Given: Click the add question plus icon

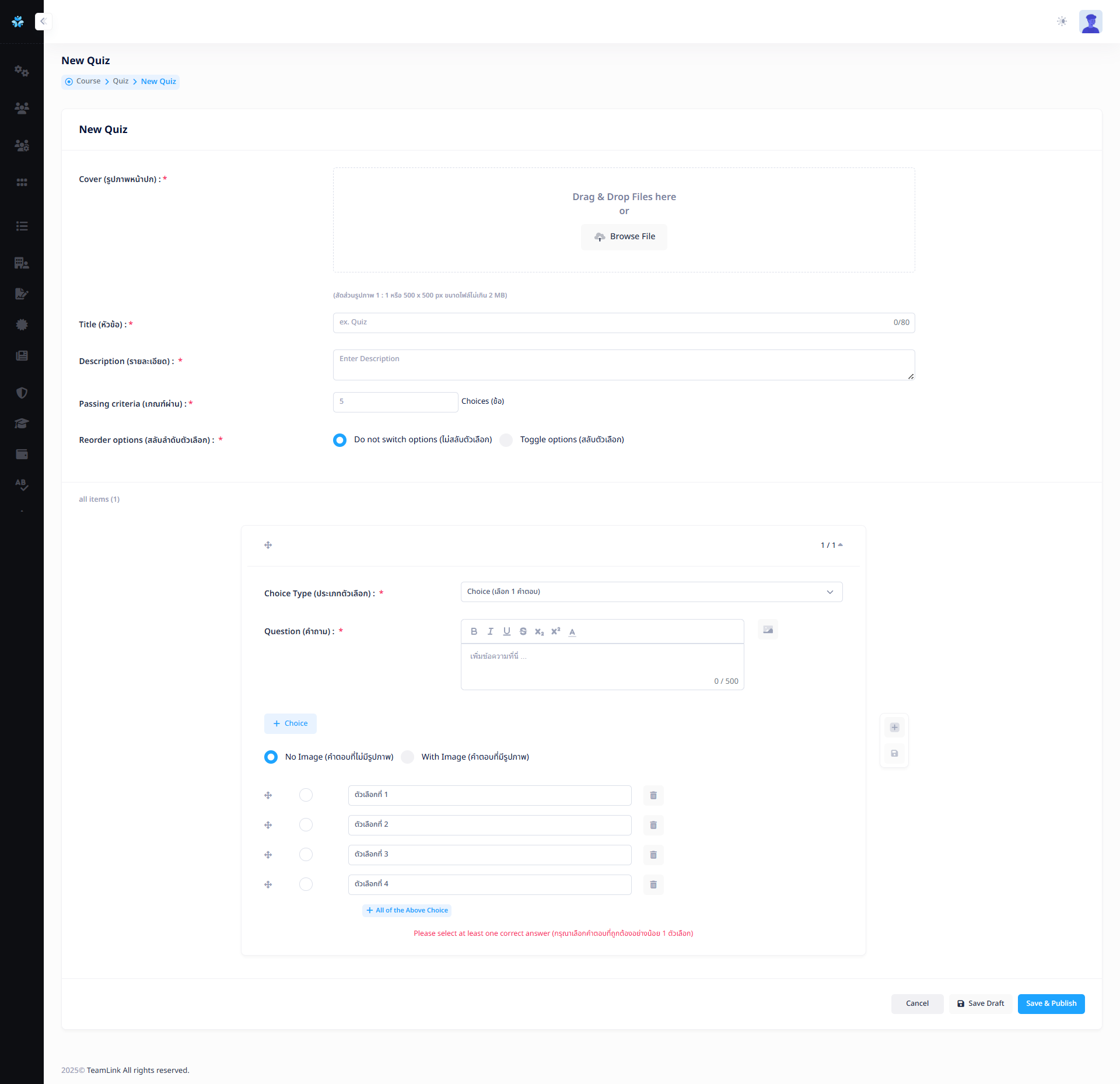Looking at the screenshot, I should point(894,727).
